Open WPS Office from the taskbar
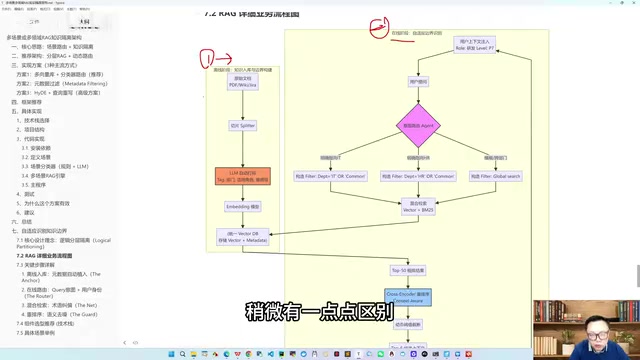The width and height of the screenshot is (640, 360). pyautogui.click(x=238, y=354)
